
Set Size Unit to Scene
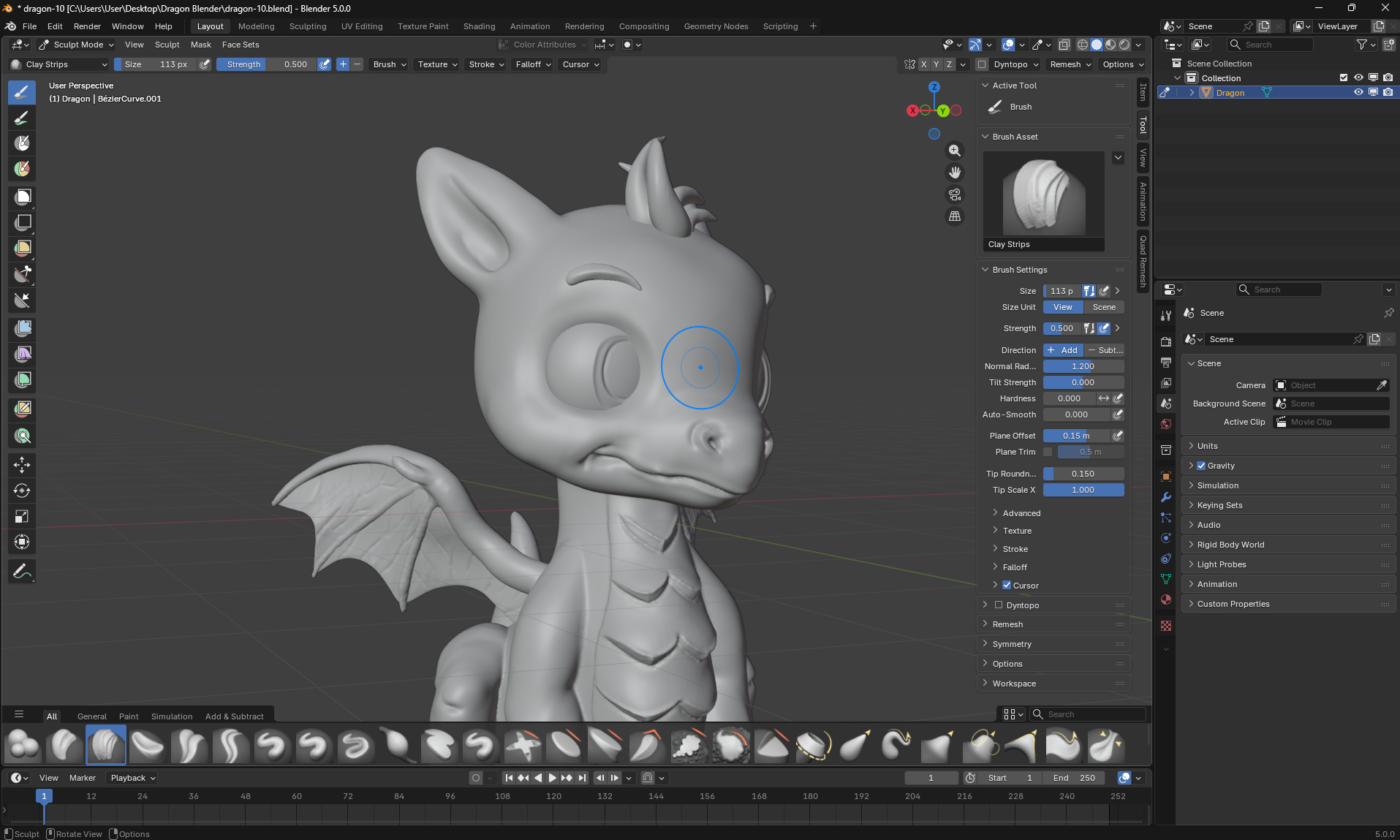pyautogui.click(x=1104, y=307)
